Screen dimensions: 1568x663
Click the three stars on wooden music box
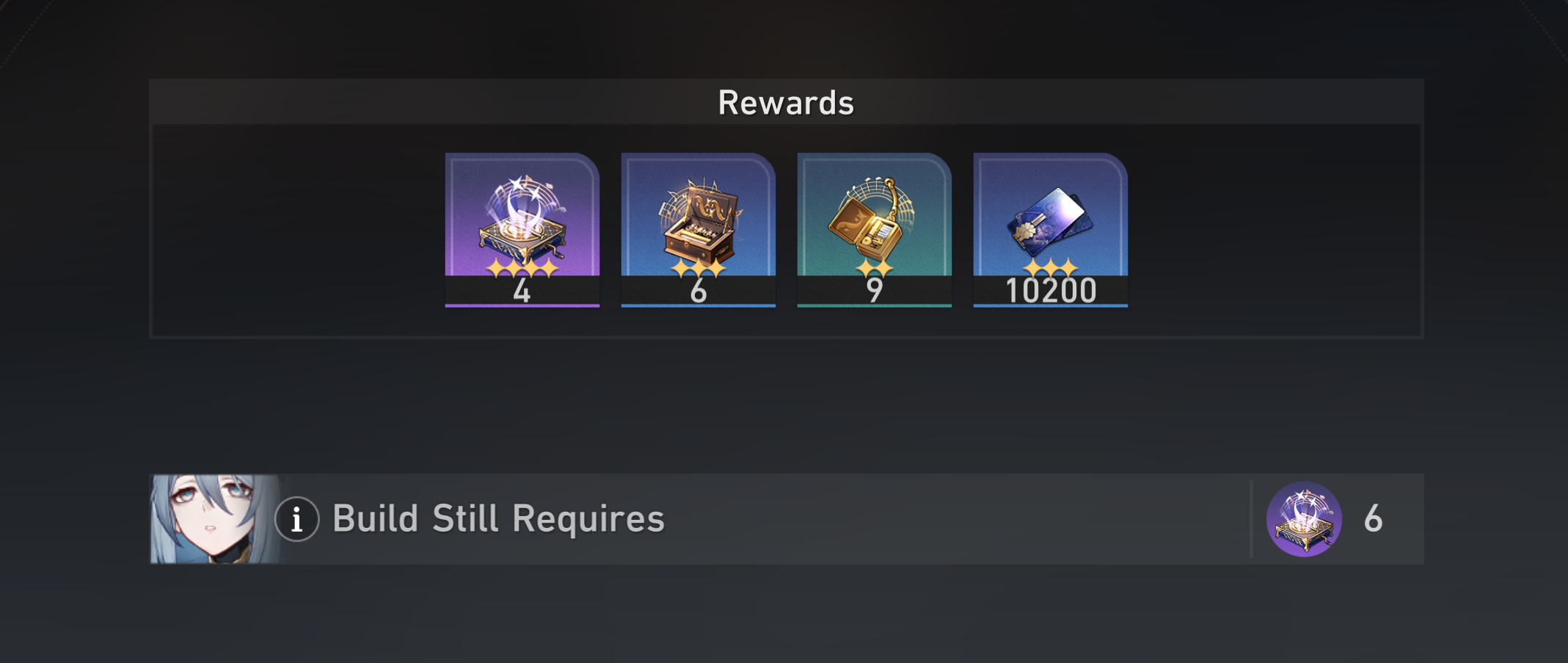click(698, 268)
